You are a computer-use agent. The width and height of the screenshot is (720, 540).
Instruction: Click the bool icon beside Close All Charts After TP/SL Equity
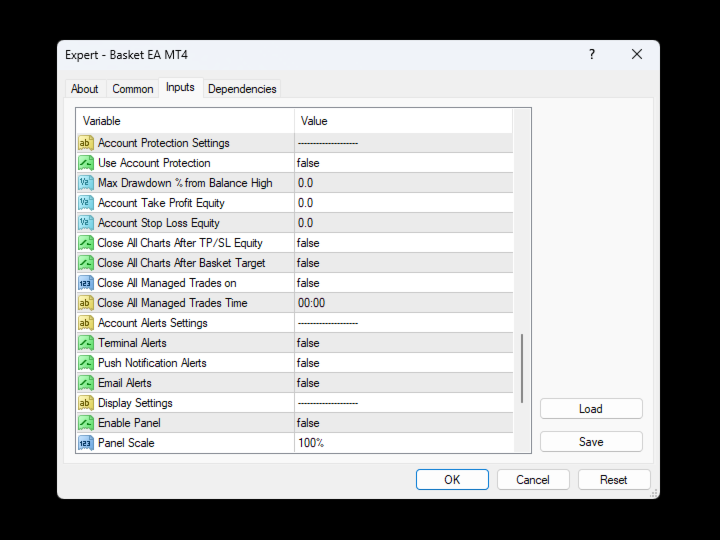pyautogui.click(x=85, y=243)
